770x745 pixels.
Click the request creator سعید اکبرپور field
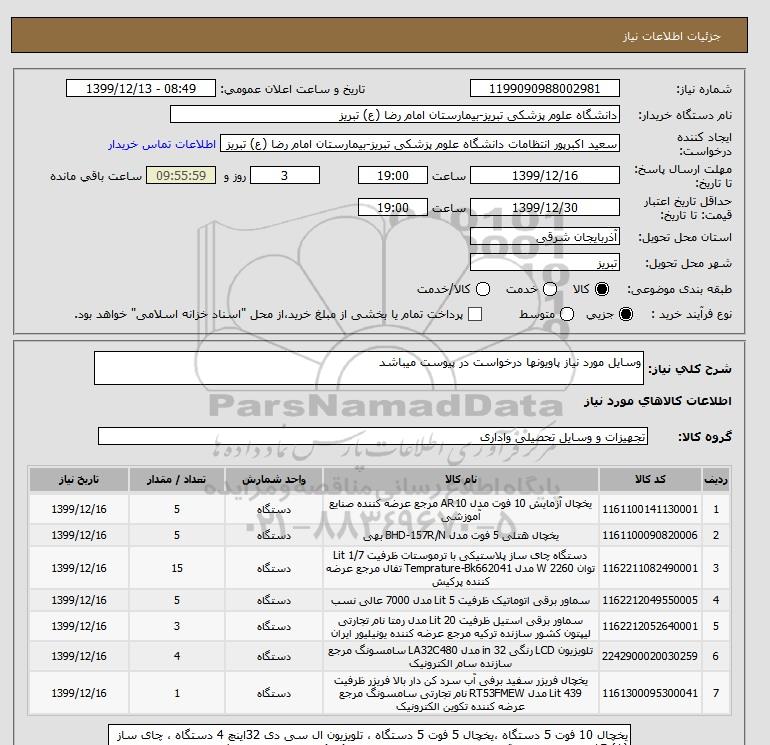[x=420, y=144]
